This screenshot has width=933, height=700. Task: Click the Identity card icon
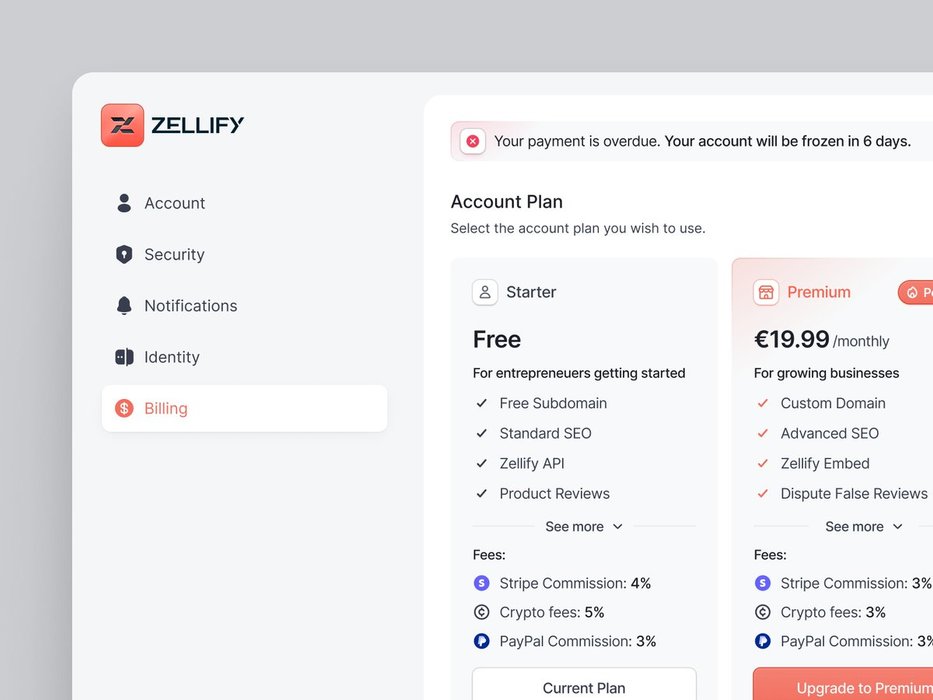click(x=124, y=357)
